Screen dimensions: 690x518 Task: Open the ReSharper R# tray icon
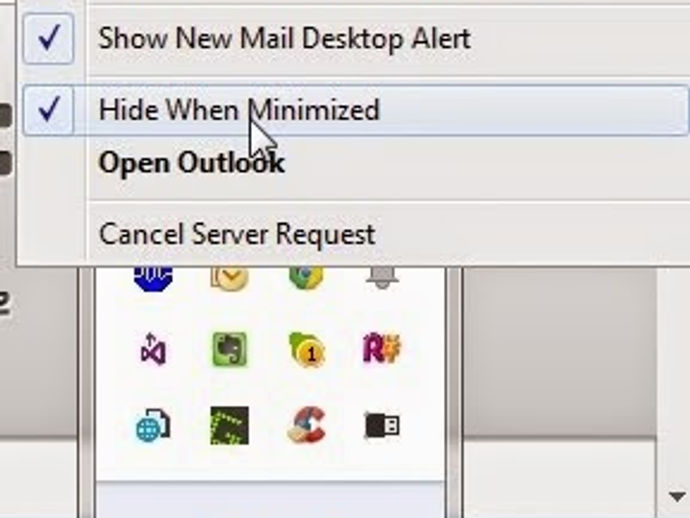(382, 349)
